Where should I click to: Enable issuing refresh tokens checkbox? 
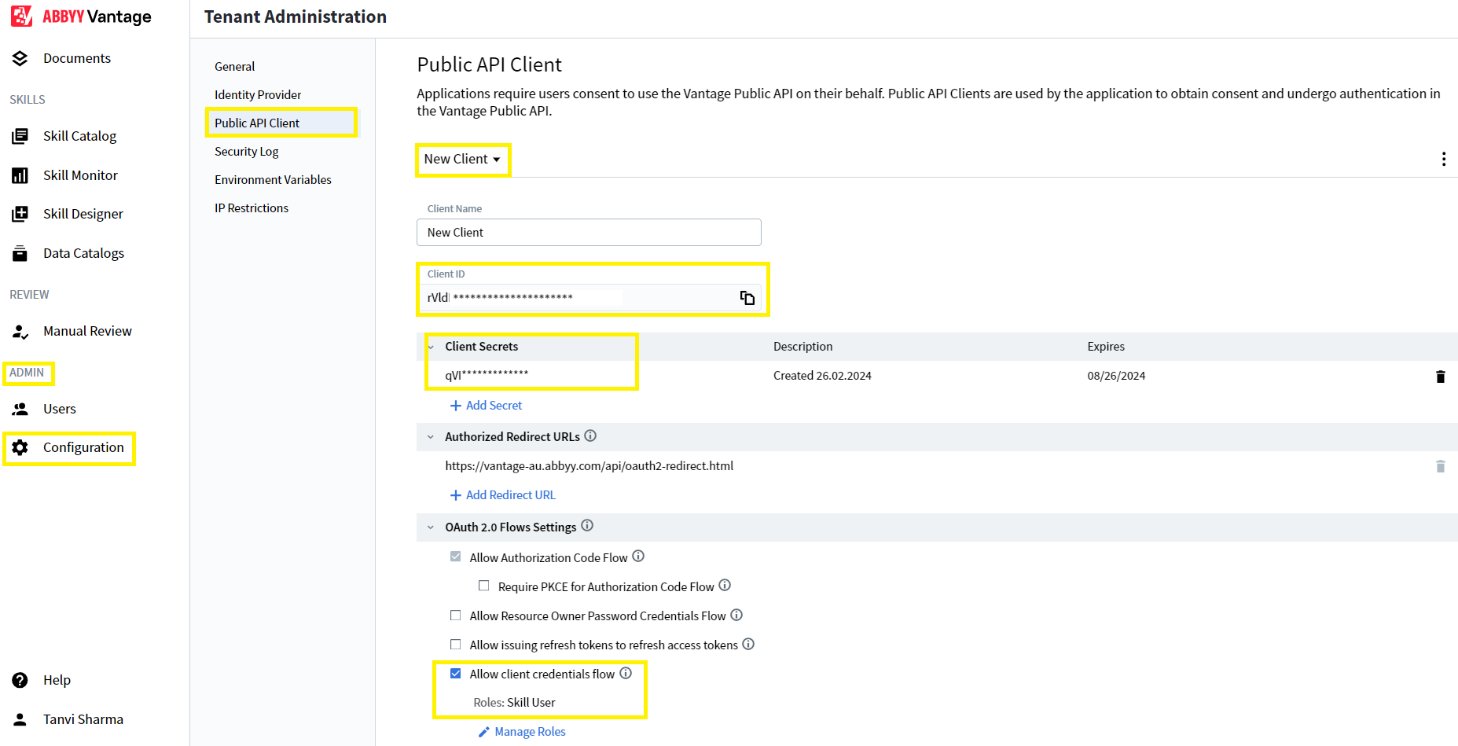click(x=456, y=645)
